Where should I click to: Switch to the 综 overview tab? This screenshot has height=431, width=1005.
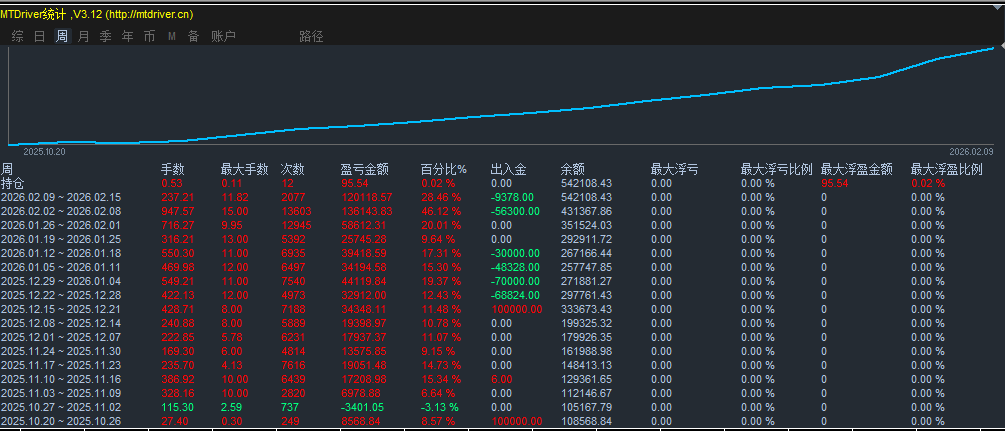18,37
